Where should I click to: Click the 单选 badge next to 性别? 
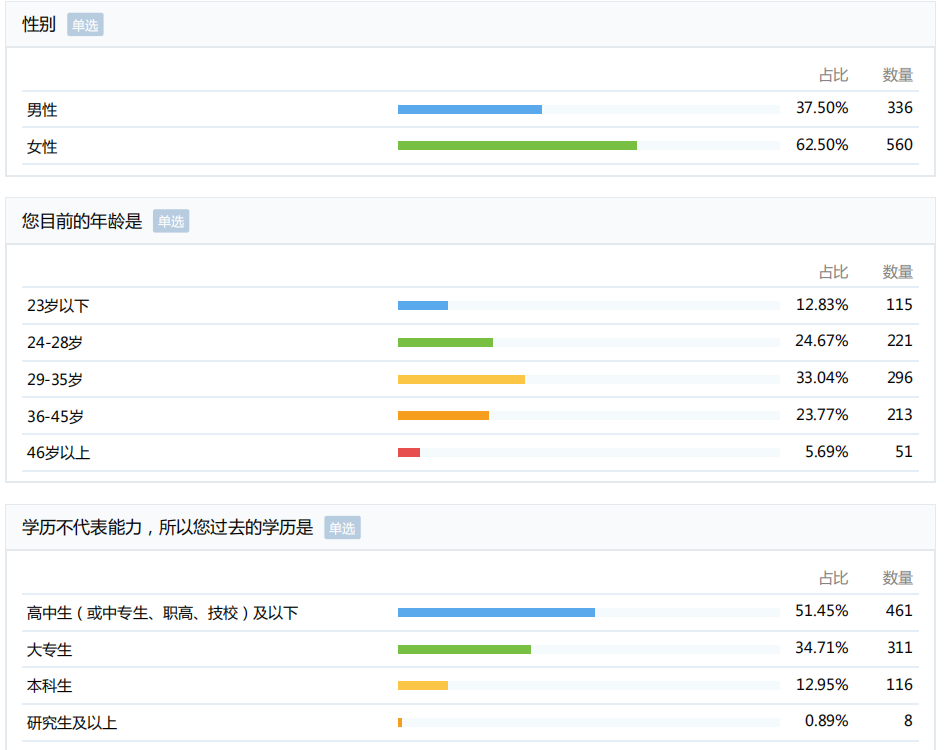pyautogui.click(x=84, y=22)
